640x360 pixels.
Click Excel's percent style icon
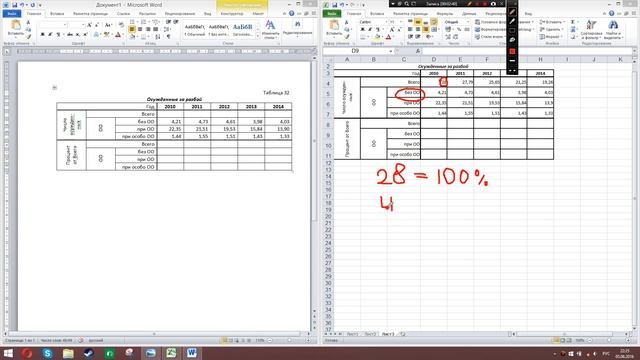pos(459,29)
